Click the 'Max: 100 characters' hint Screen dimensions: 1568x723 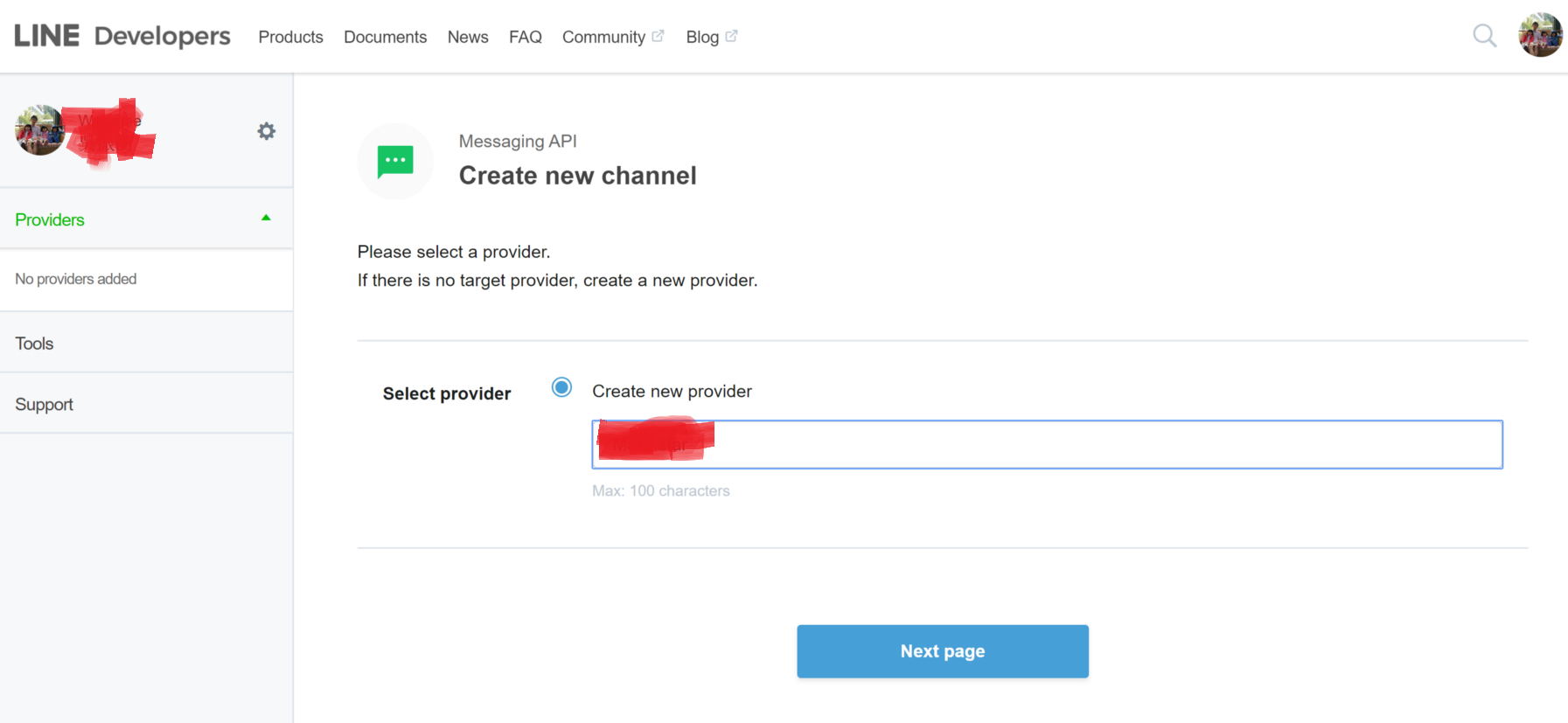click(661, 490)
